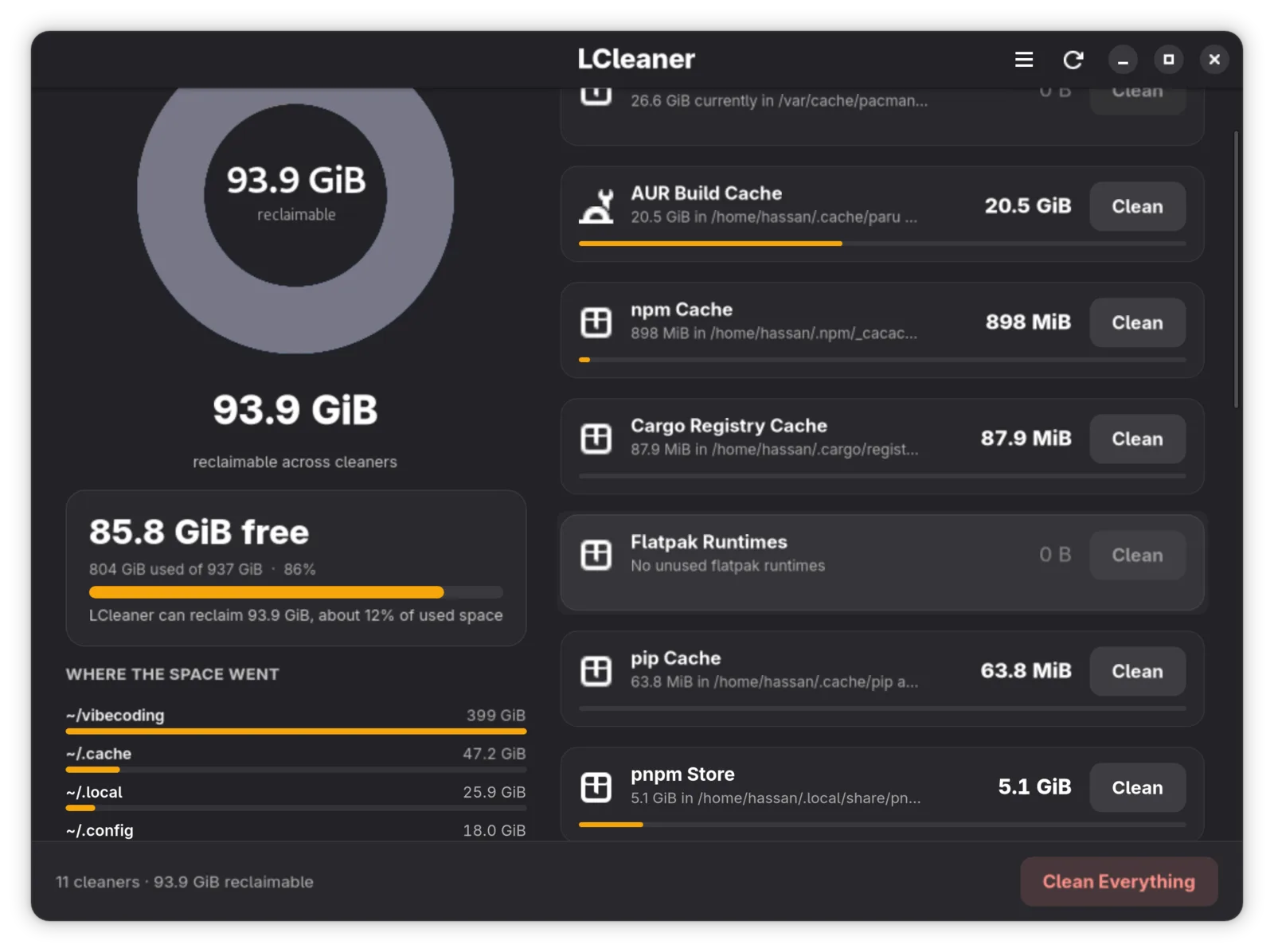The image size is (1274, 952).
Task: Click the AUR Build Cache wrench icon
Action: click(x=596, y=206)
